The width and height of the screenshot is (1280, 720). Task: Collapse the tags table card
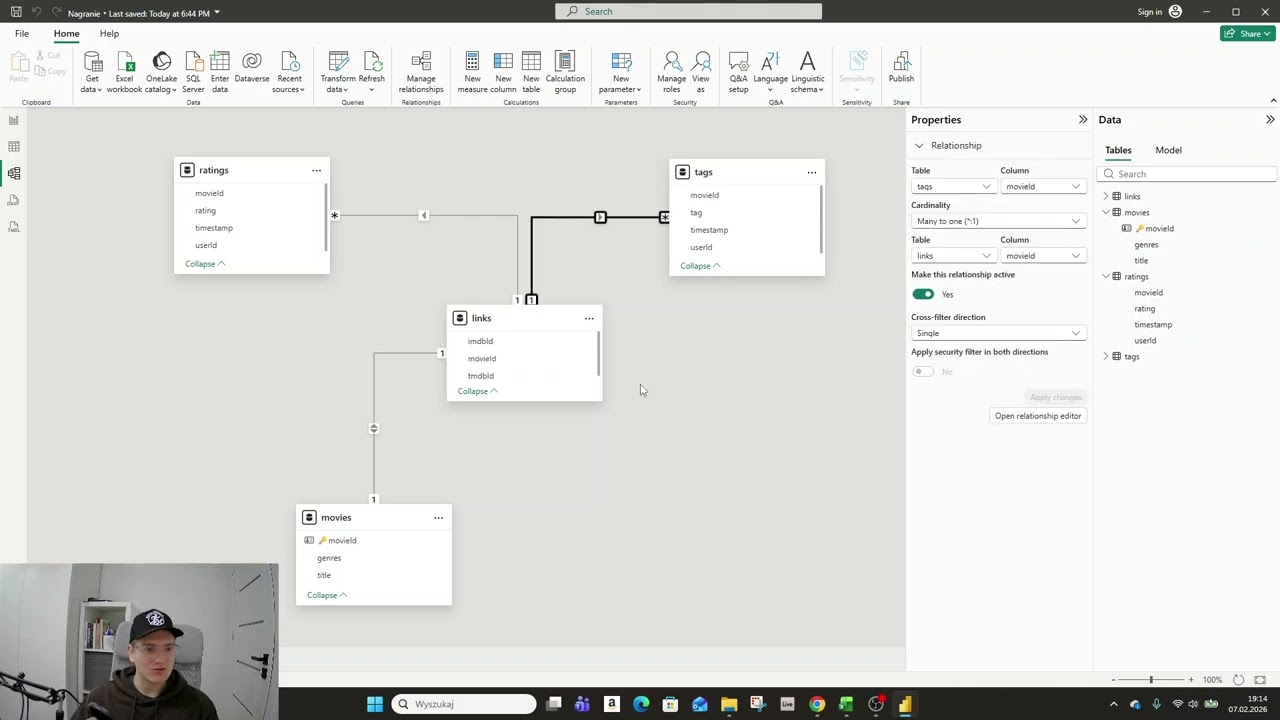point(700,266)
